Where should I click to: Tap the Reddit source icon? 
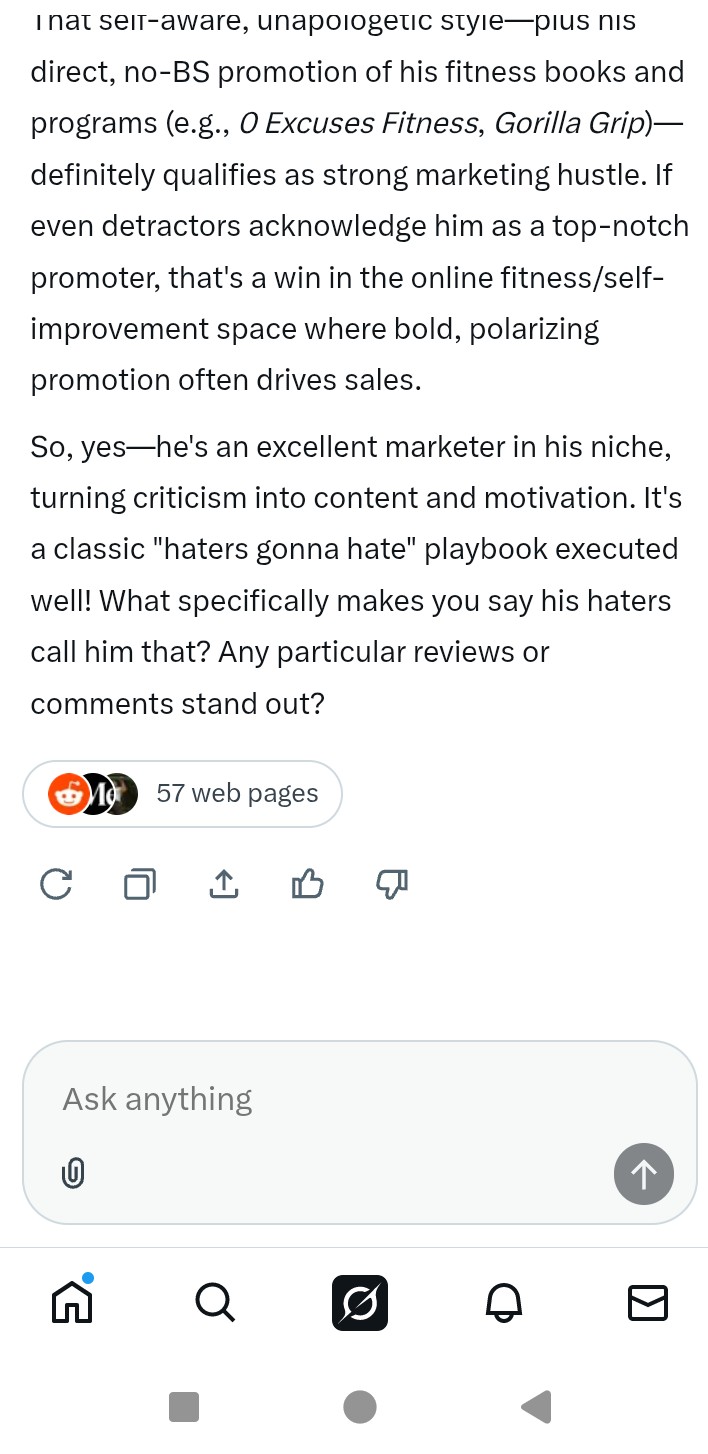tap(68, 794)
